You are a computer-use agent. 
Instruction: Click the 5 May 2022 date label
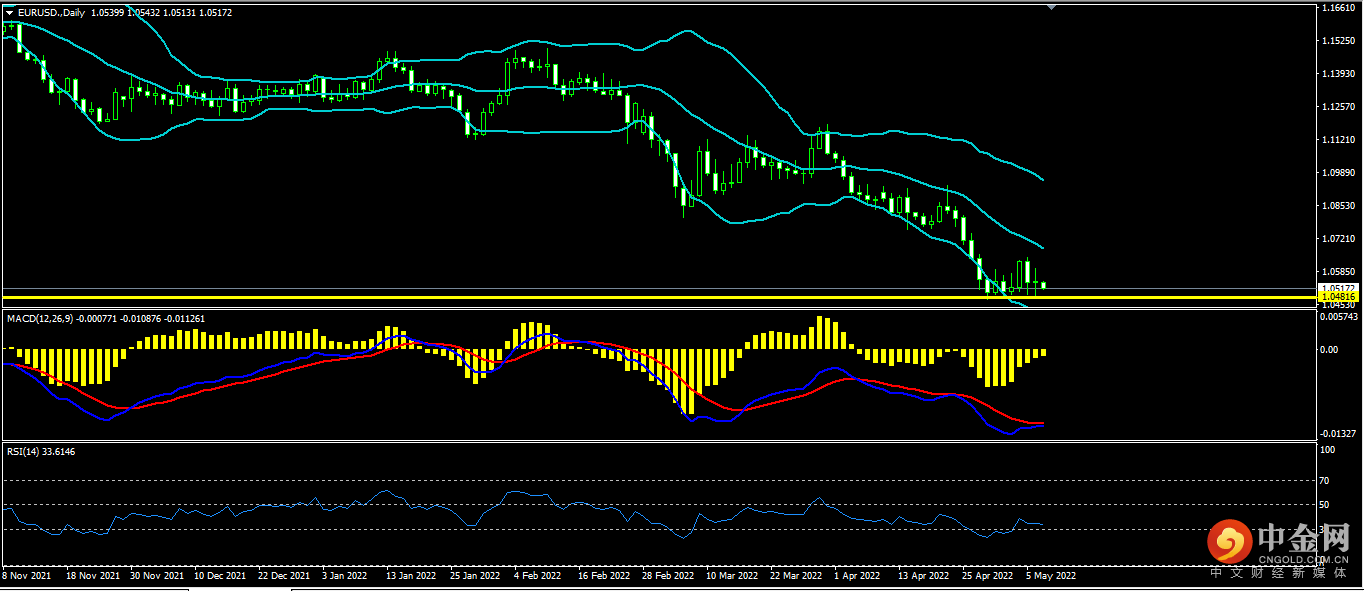tap(1051, 576)
